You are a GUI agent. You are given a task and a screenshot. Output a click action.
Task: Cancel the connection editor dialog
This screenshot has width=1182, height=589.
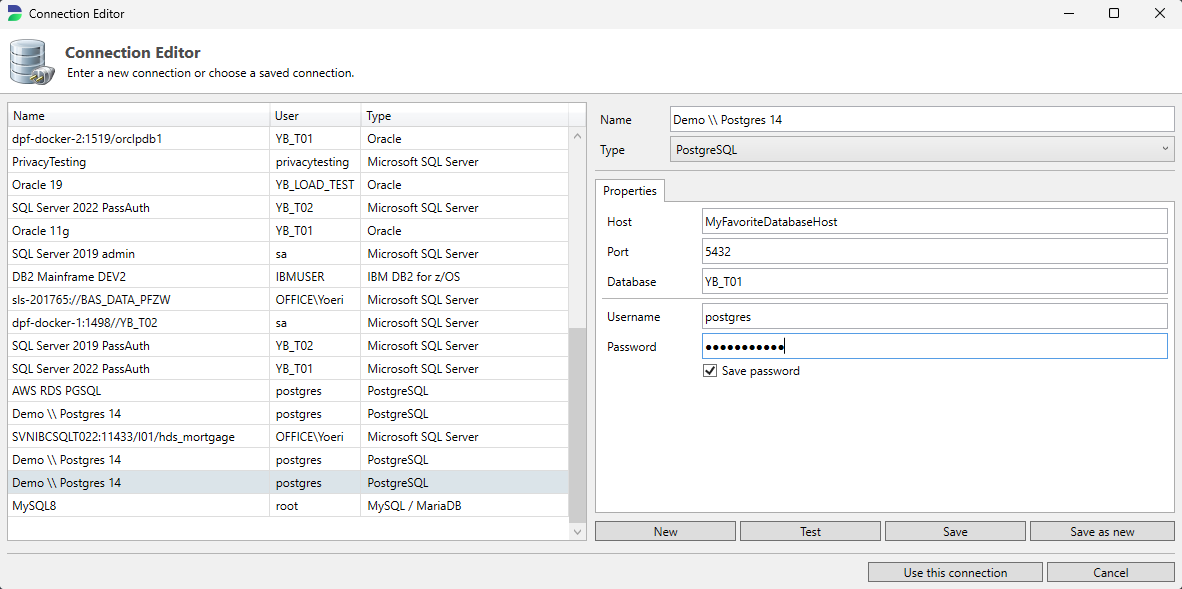pyautogui.click(x=1110, y=573)
